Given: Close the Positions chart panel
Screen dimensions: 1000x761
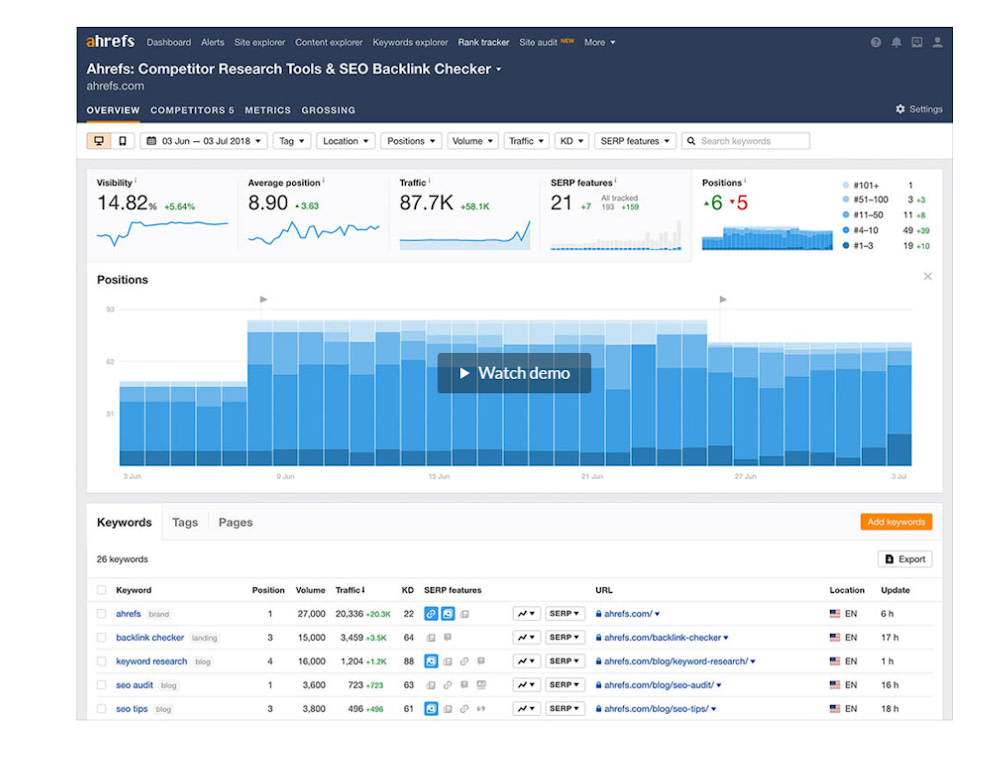Looking at the screenshot, I should coord(927,277).
